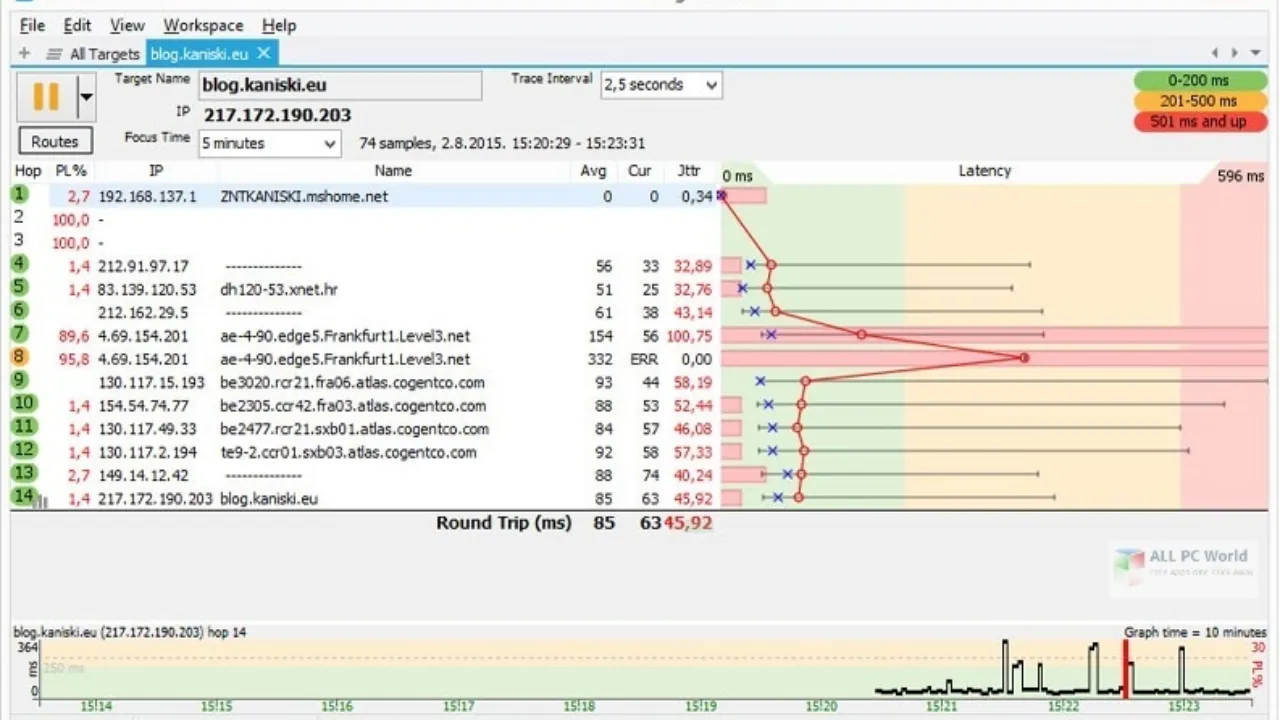This screenshot has height=720, width=1280.
Task: Select hop 14 green circle icon
Action: (x=24, y=496)
